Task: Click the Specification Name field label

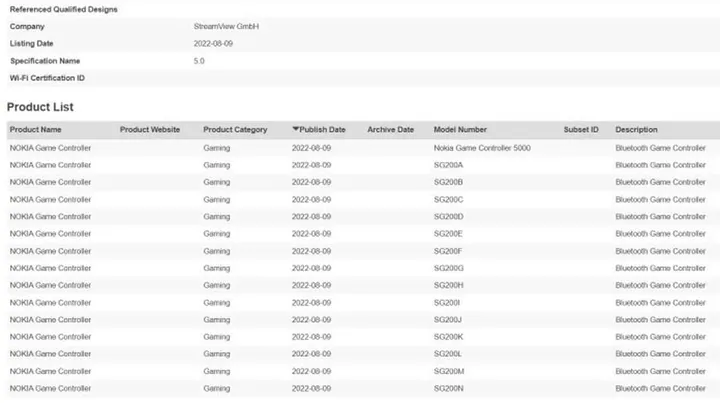Action: point(45,61)
